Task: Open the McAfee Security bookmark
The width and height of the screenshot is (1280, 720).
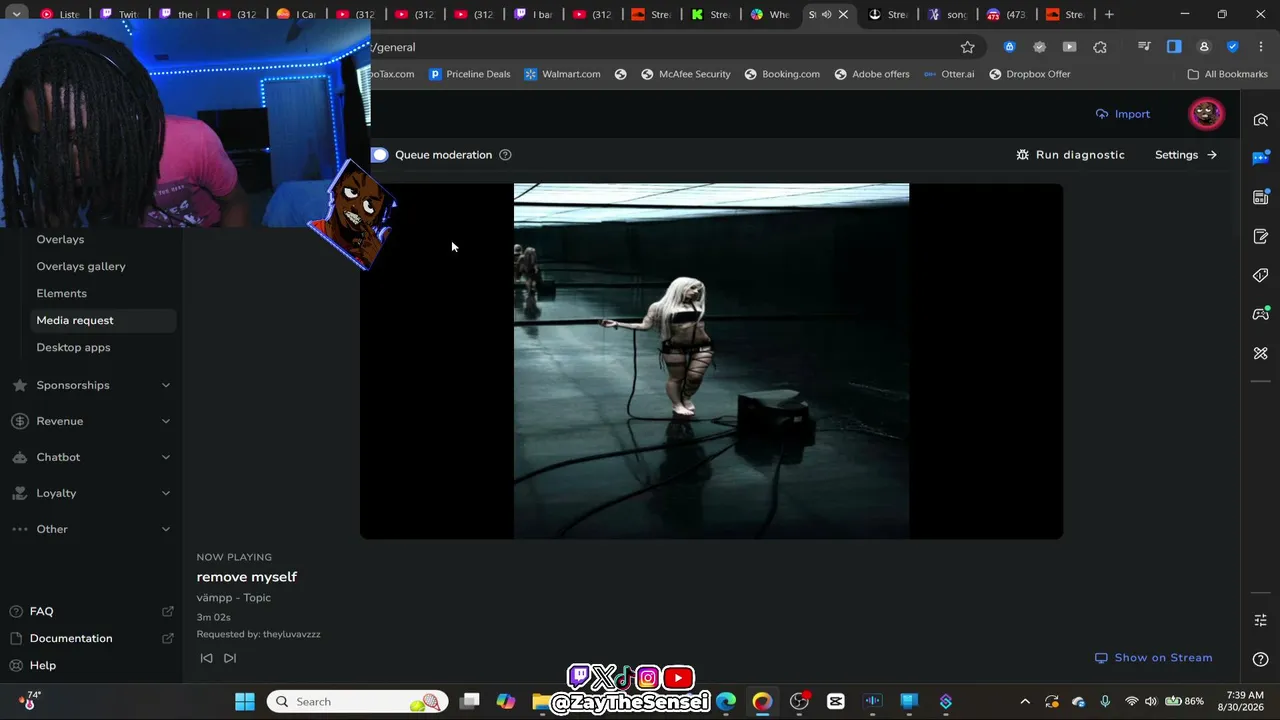Action: coord(685,74)
